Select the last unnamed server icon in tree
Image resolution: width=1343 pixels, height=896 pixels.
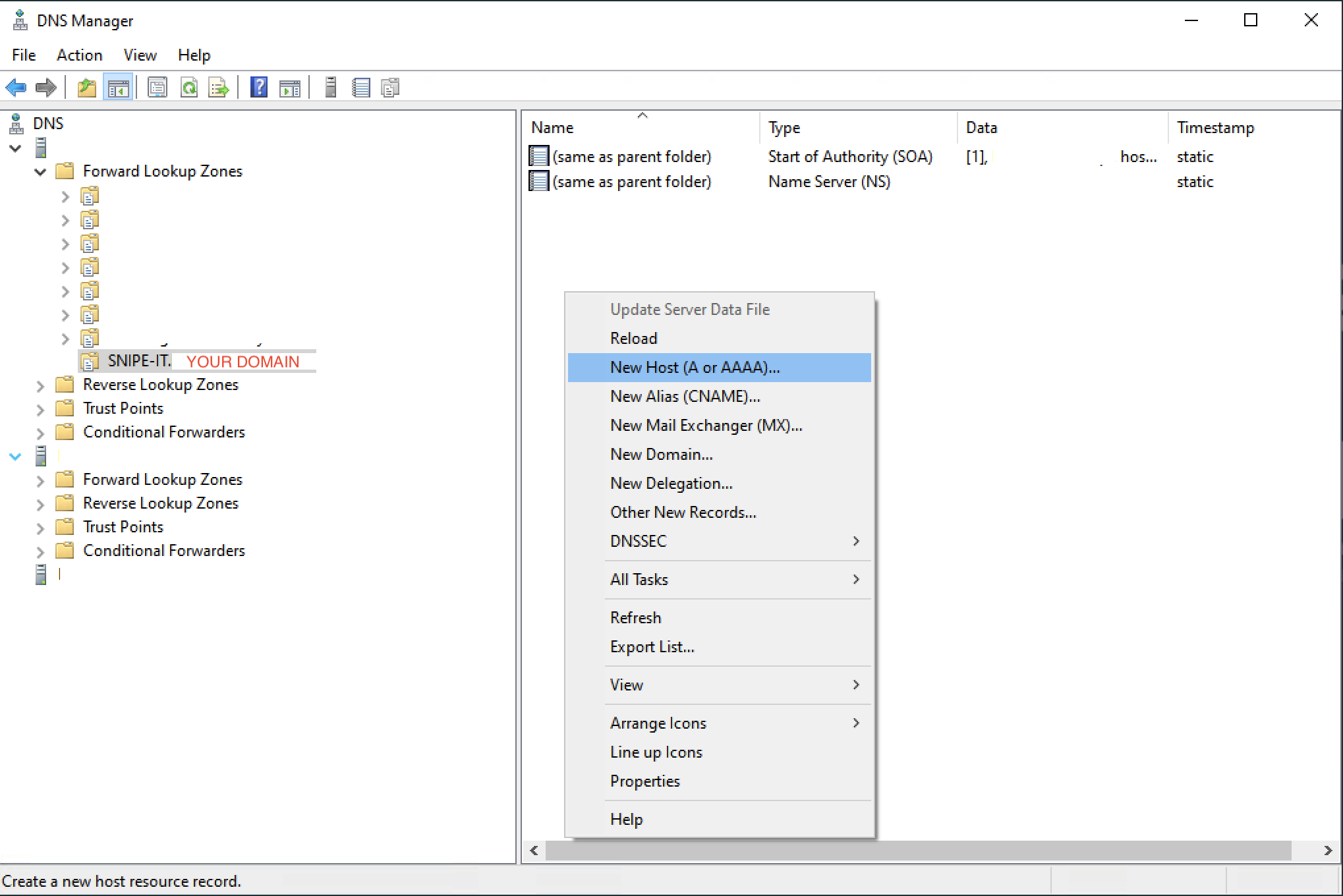coord(41,574)
